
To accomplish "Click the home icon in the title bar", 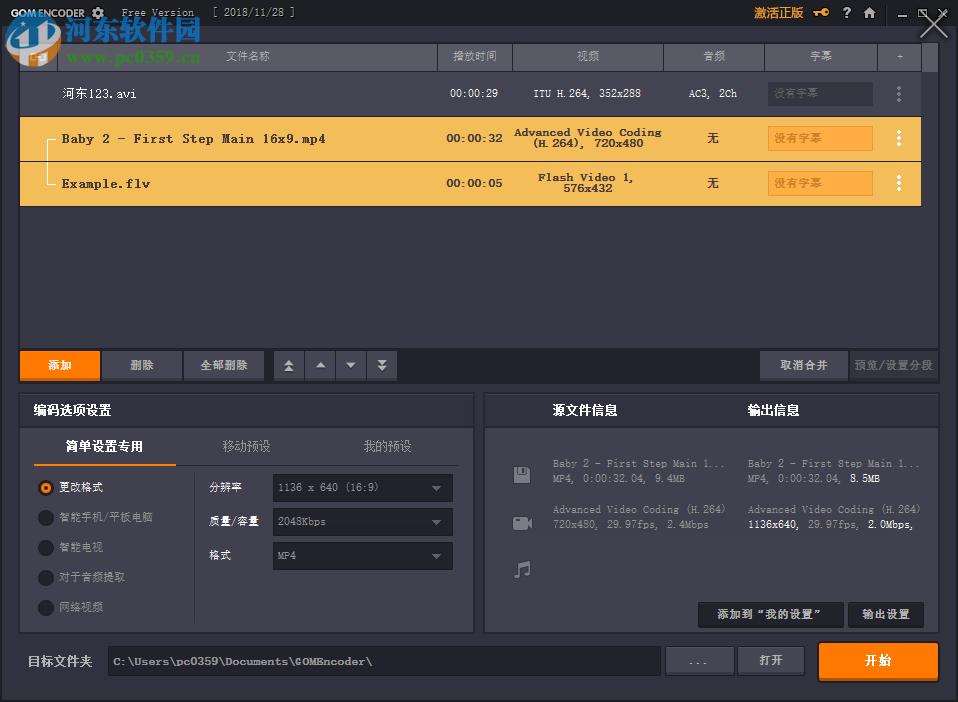I will tap(869, 13).
